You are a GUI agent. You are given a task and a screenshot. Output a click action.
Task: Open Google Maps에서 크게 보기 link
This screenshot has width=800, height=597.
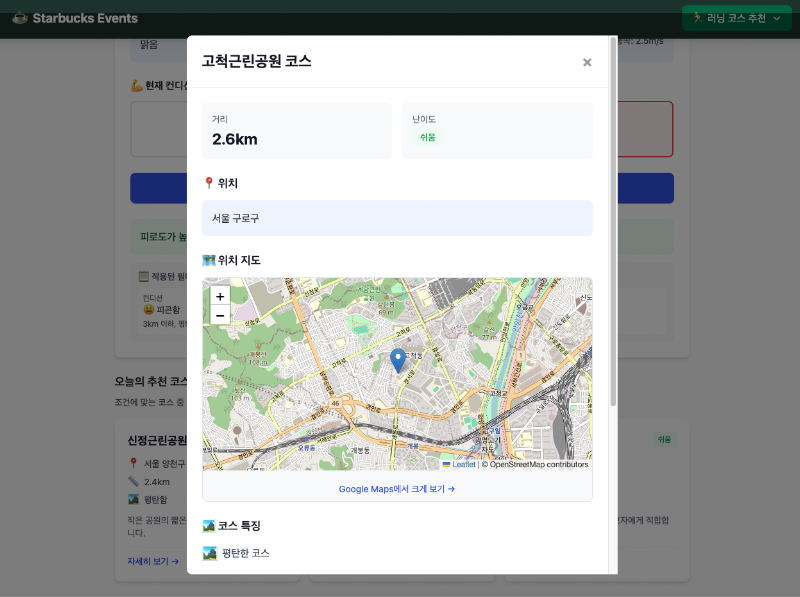[x=397, y=489]
